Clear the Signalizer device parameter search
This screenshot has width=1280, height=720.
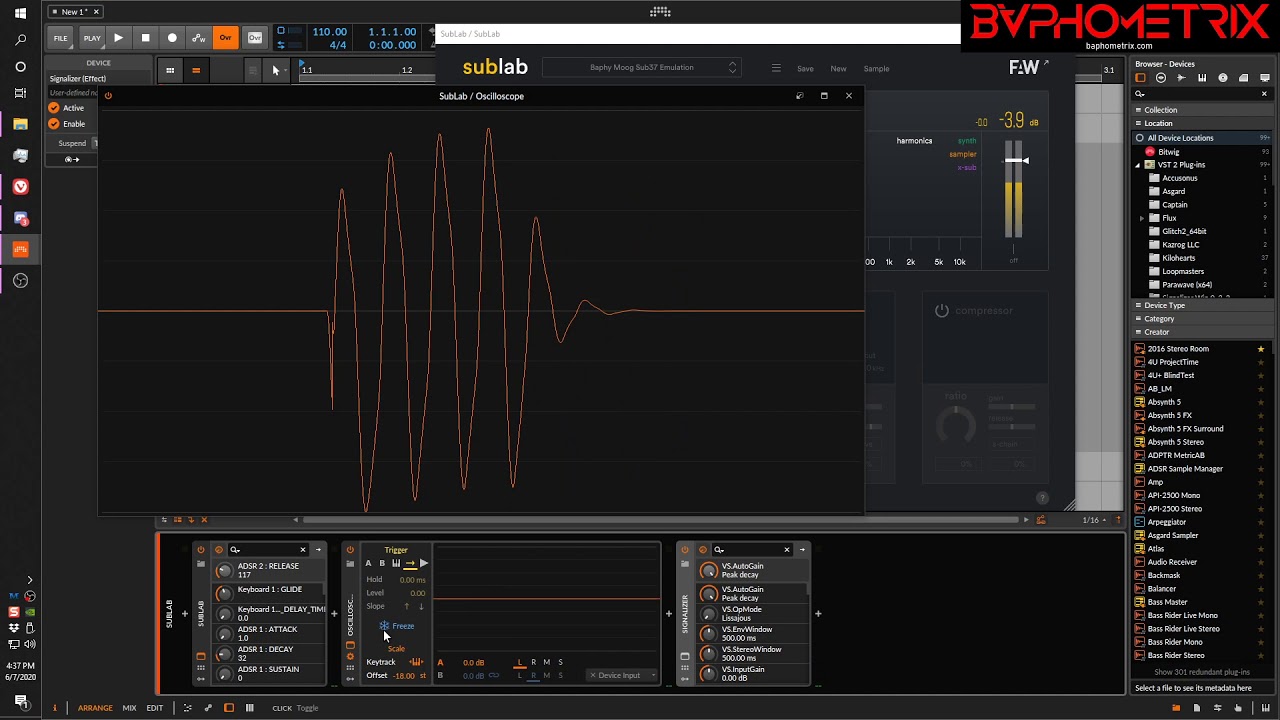point(787,549)
